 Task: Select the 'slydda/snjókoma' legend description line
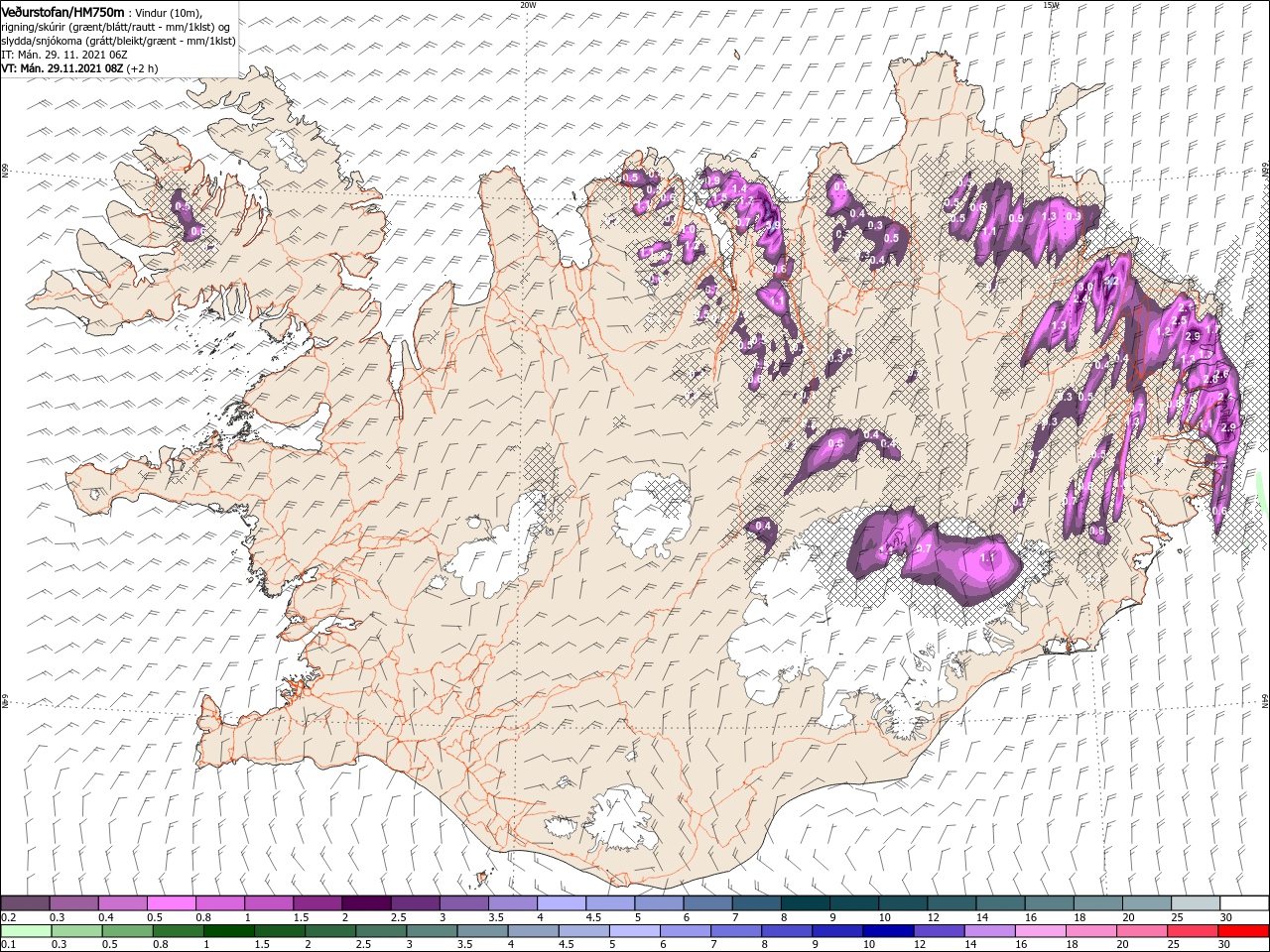point(118,41)
